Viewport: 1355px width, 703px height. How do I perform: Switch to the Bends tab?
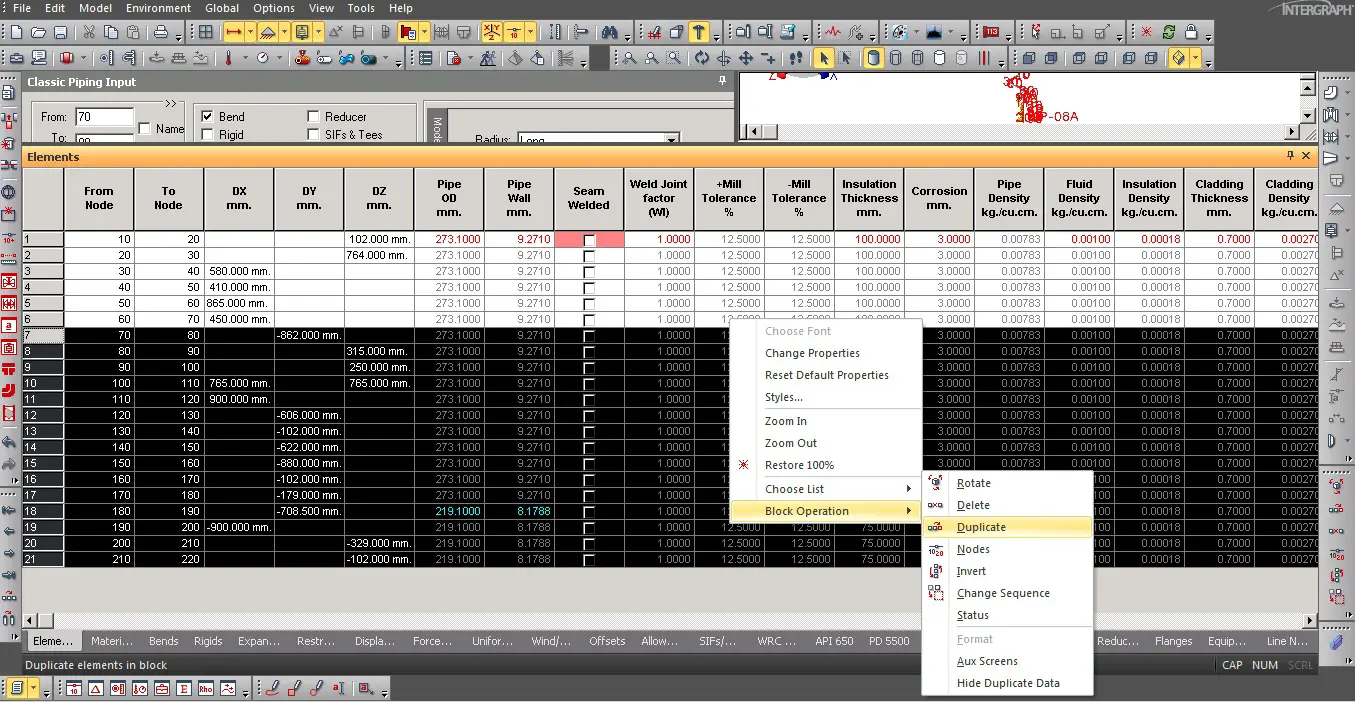pyautogui.click(x=163, y=641)
